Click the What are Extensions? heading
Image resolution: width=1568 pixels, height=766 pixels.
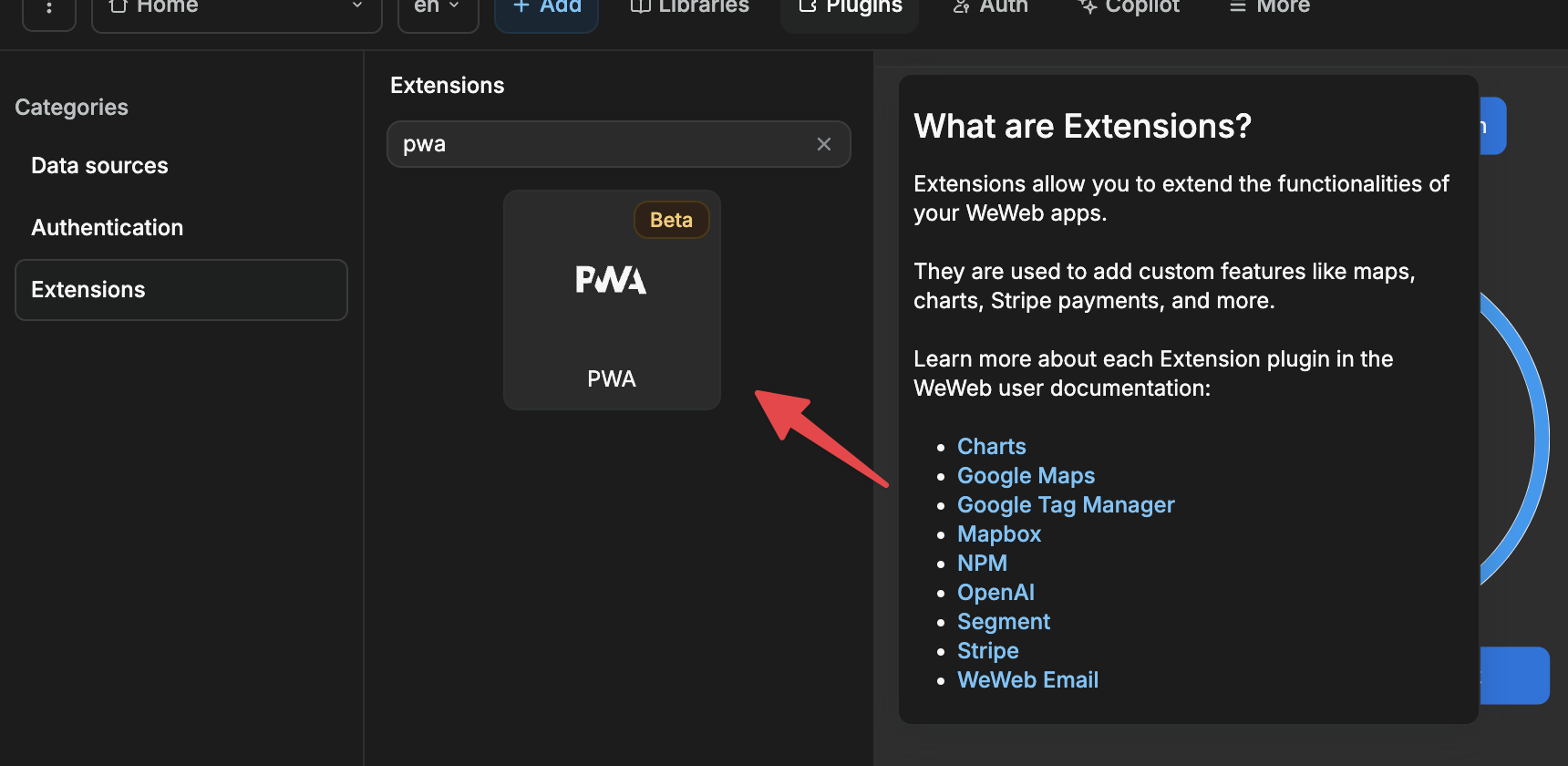point(1083,126)
